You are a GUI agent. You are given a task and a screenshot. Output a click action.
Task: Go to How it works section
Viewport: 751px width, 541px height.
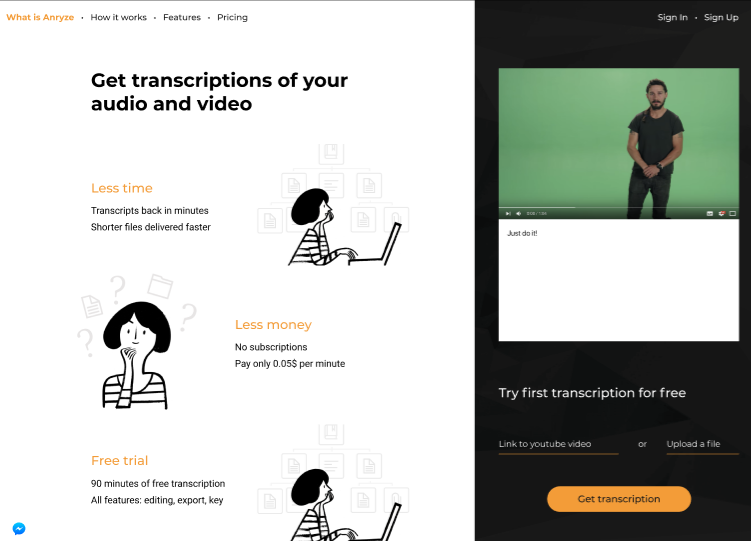point(118,17)
